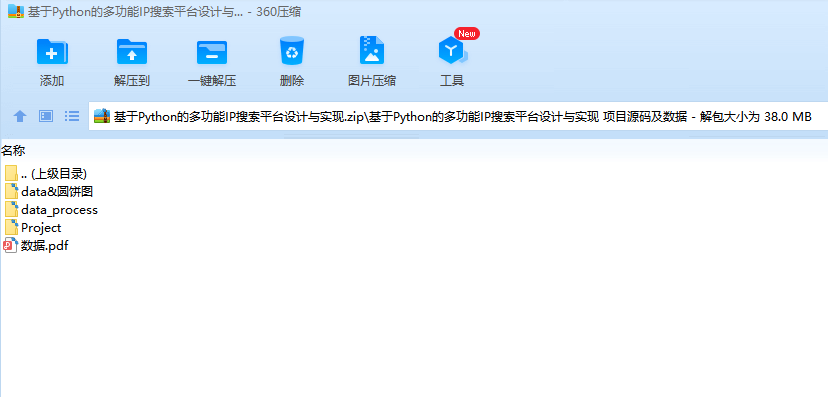Click the 360压缩 app icon in title bar
The height and width of the screenshot is (397, 828).
(x=16, y=12)
